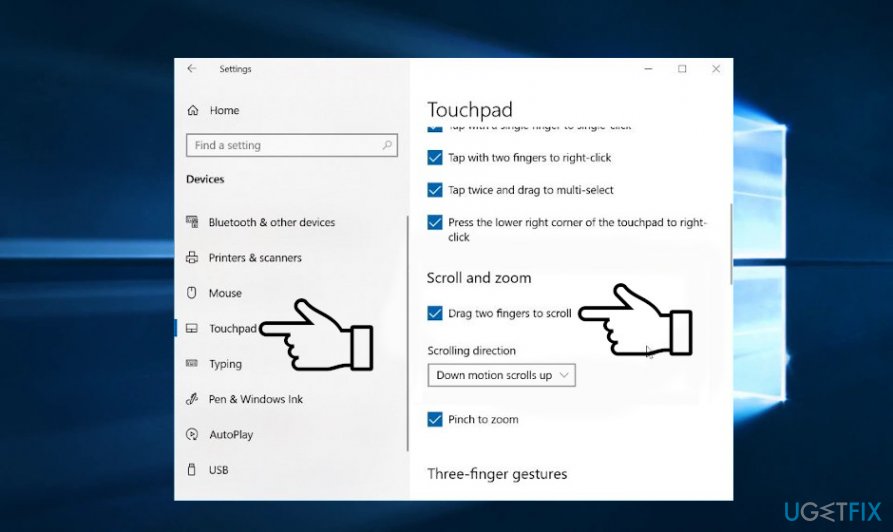Toggle Tap twice and drag to multi-select
The height and width of the screenshot is (532, 893).
click(435, 190)
